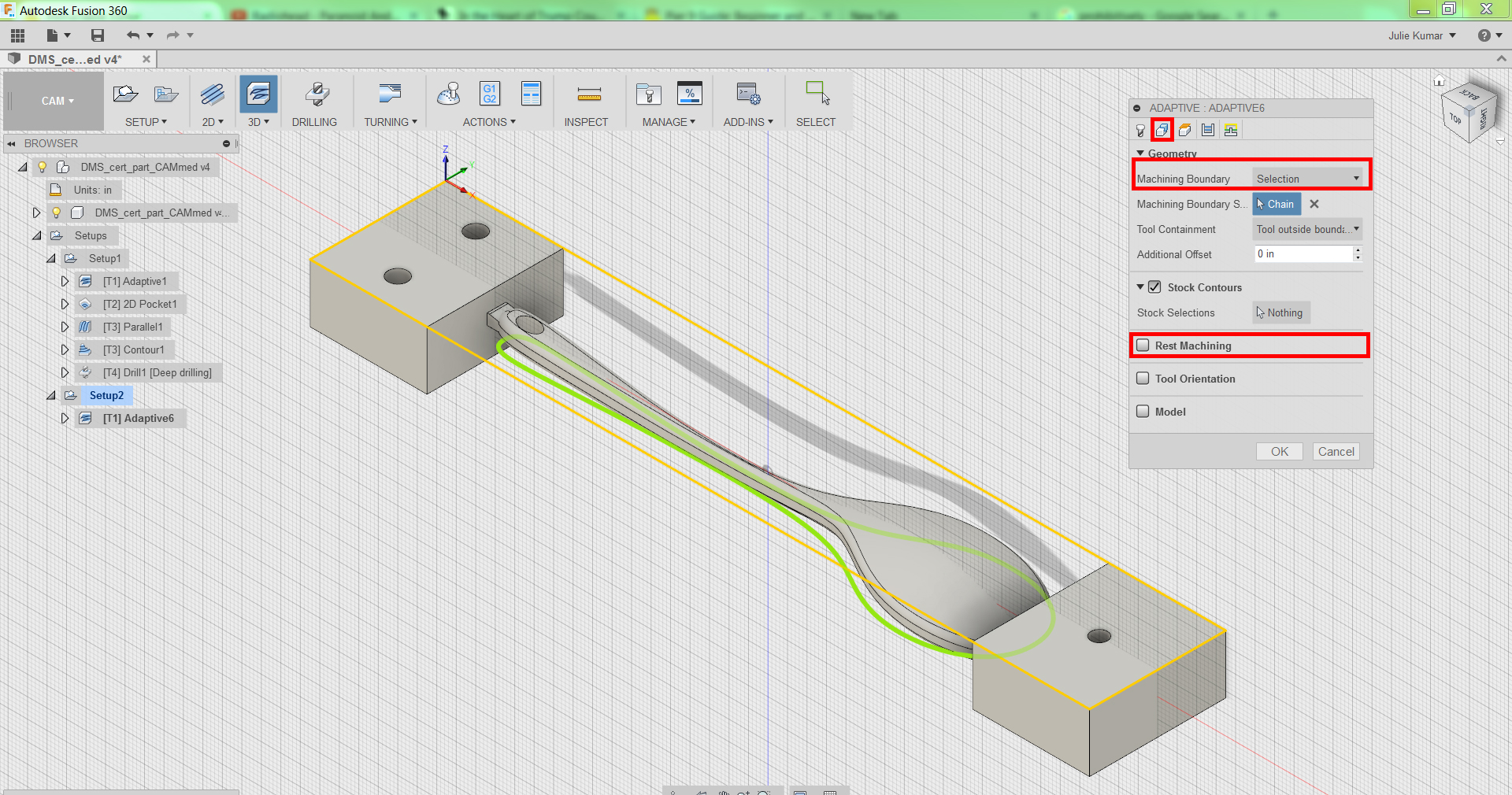
Task: Clear the machining boundary selection X
Action: (x=1314, y=204)
